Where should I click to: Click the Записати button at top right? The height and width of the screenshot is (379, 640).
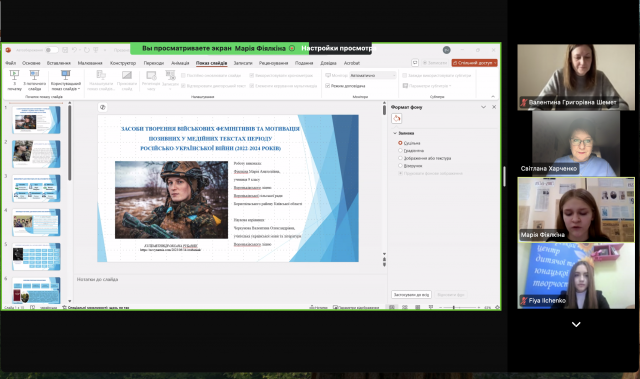(x=435, y=62)
